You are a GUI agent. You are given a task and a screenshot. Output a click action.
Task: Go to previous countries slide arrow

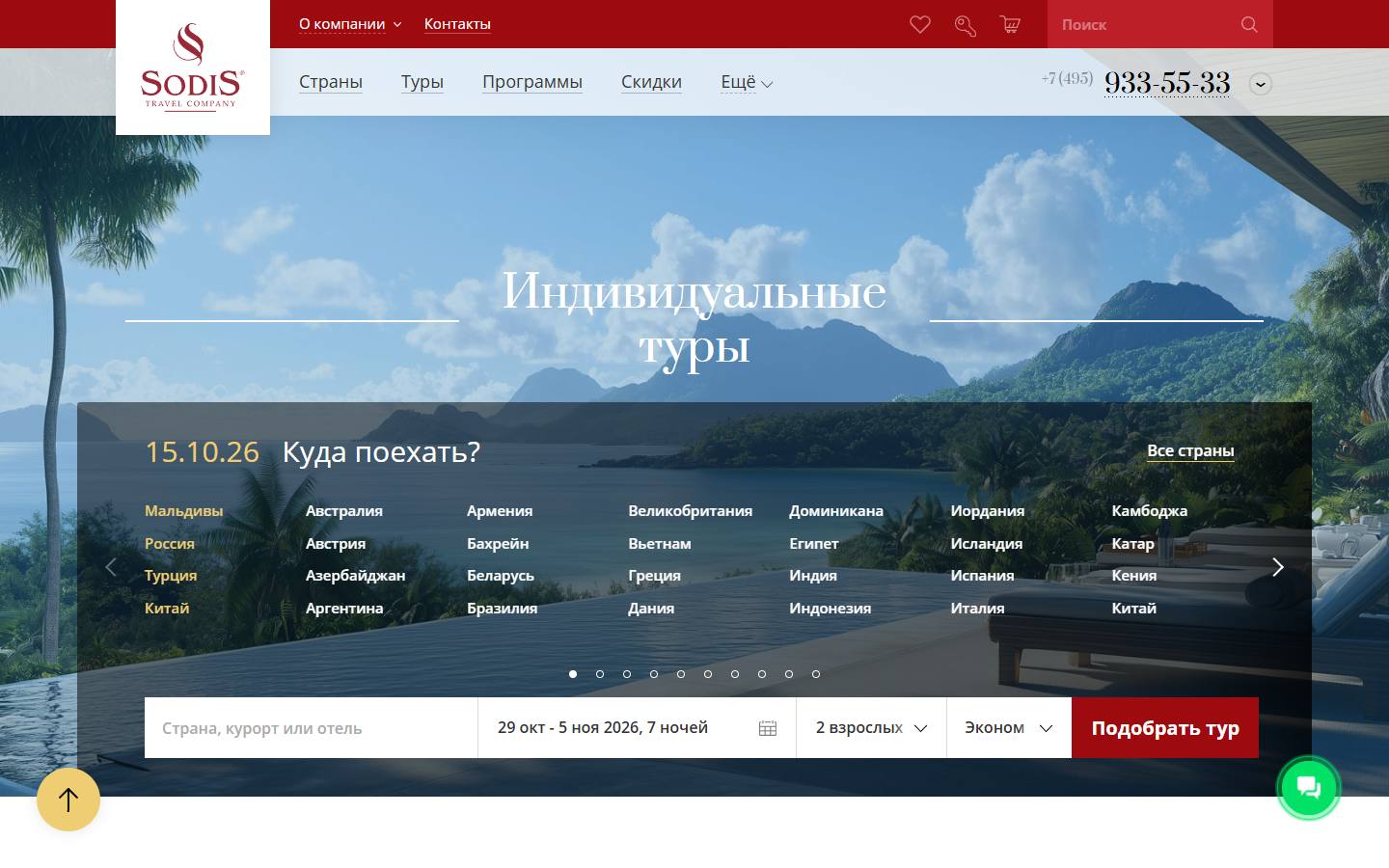[x=111, y=567]
